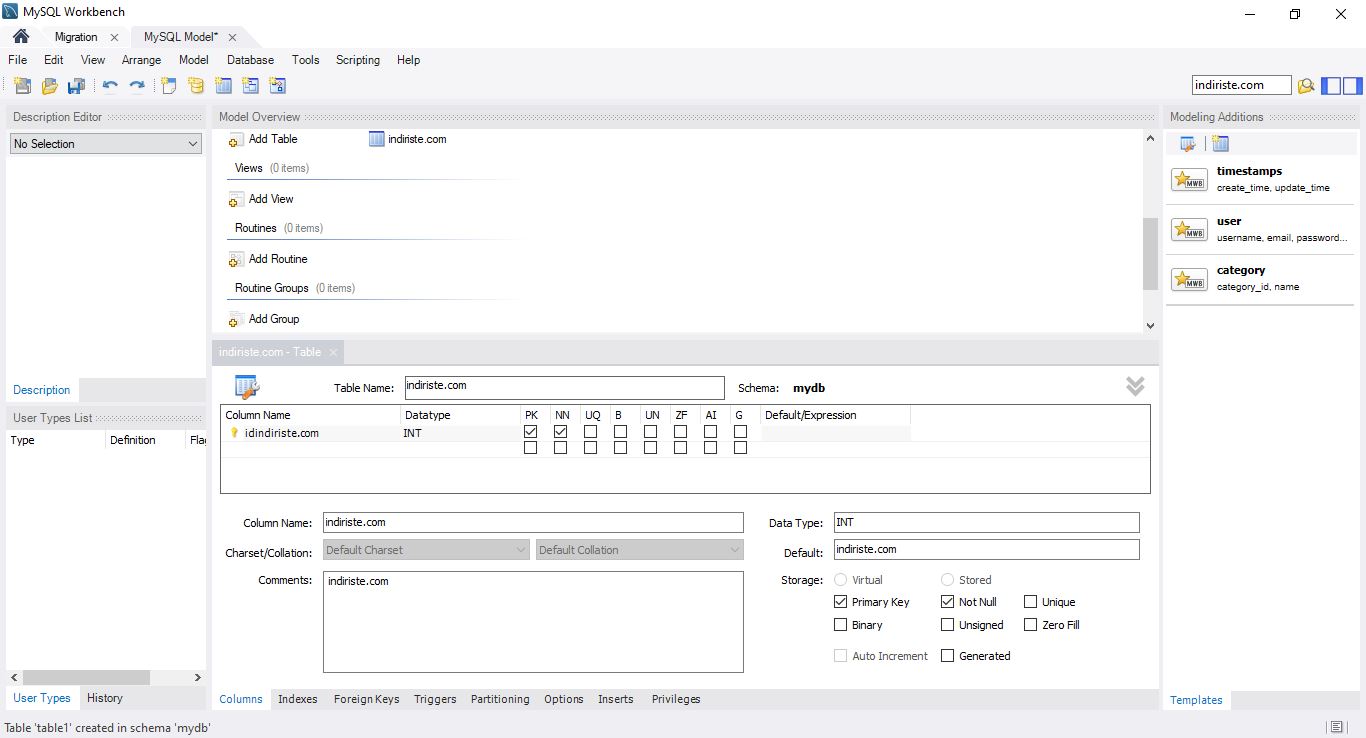Go to the Workbench home screen icon
Viewport: 1366px width, 738px height.
(20, 36)
